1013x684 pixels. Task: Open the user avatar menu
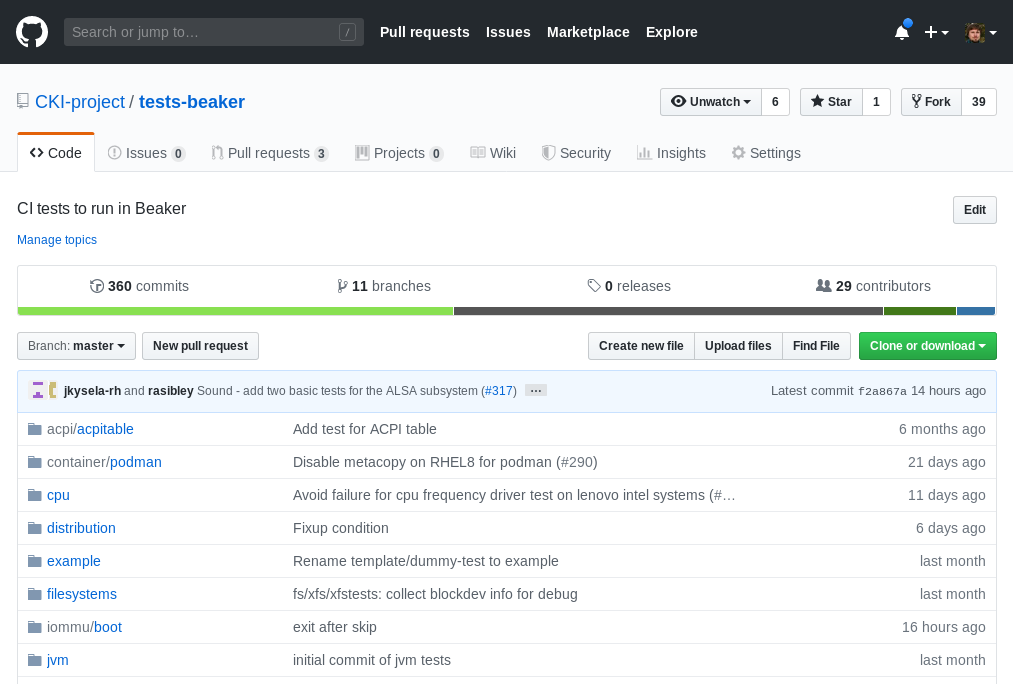coord(980,32)
